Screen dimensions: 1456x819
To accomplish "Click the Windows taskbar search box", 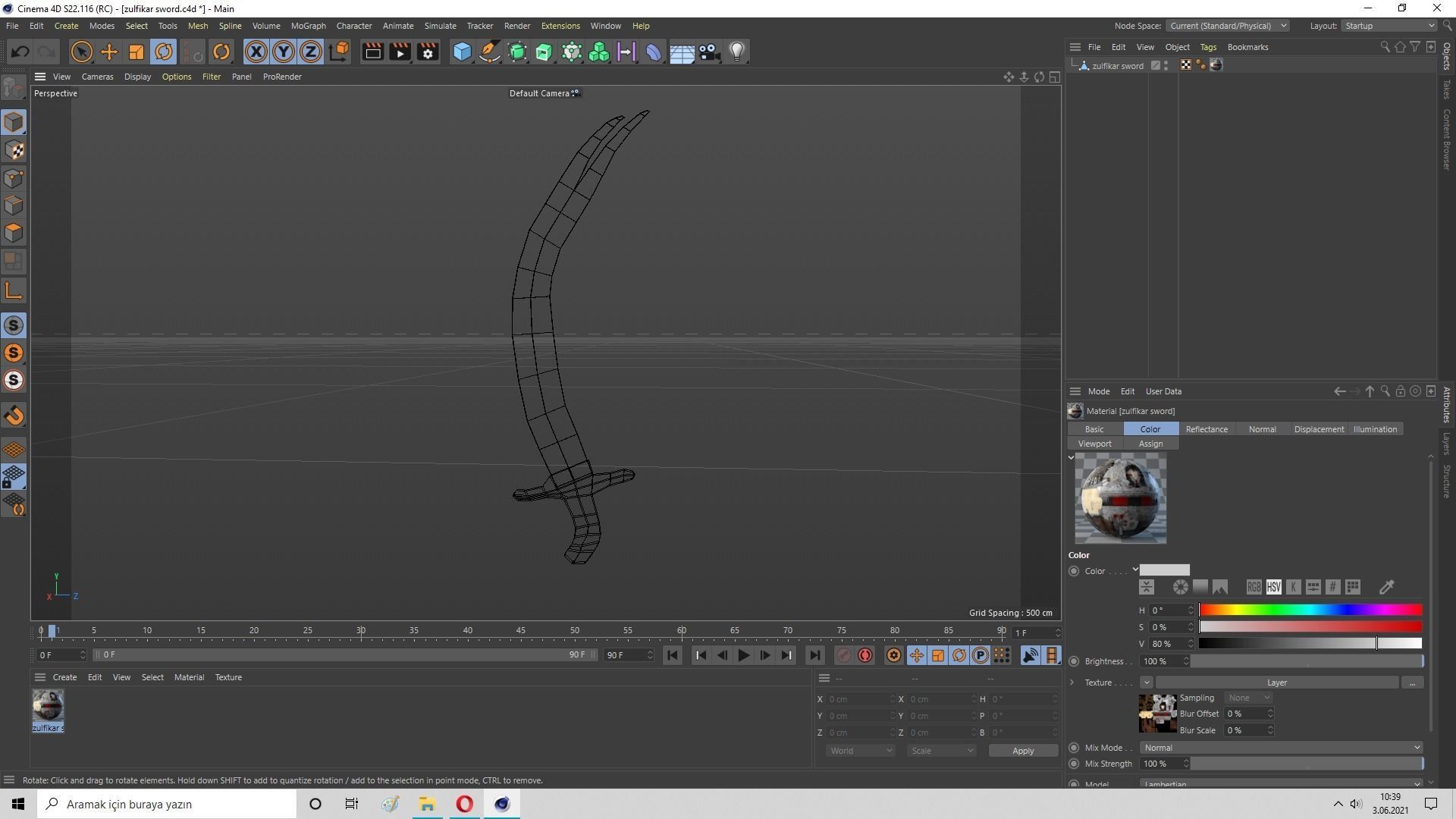I will (x=167, y=804).
